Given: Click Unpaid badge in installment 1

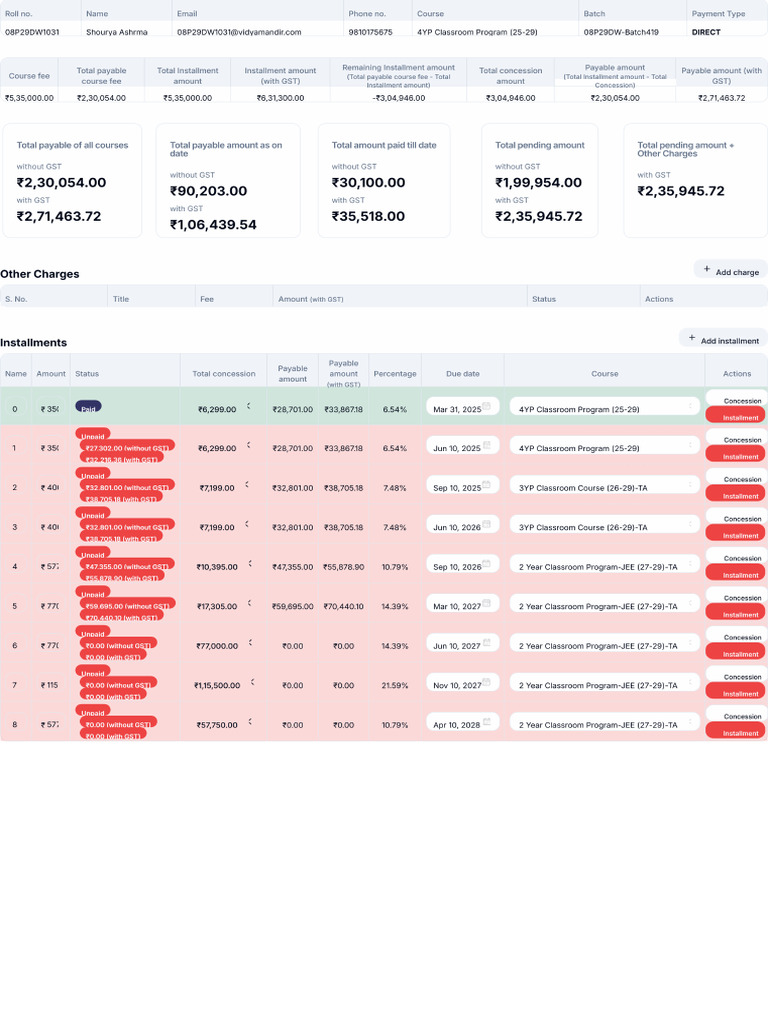Looking at the screenshot, I should click(93, 435).
